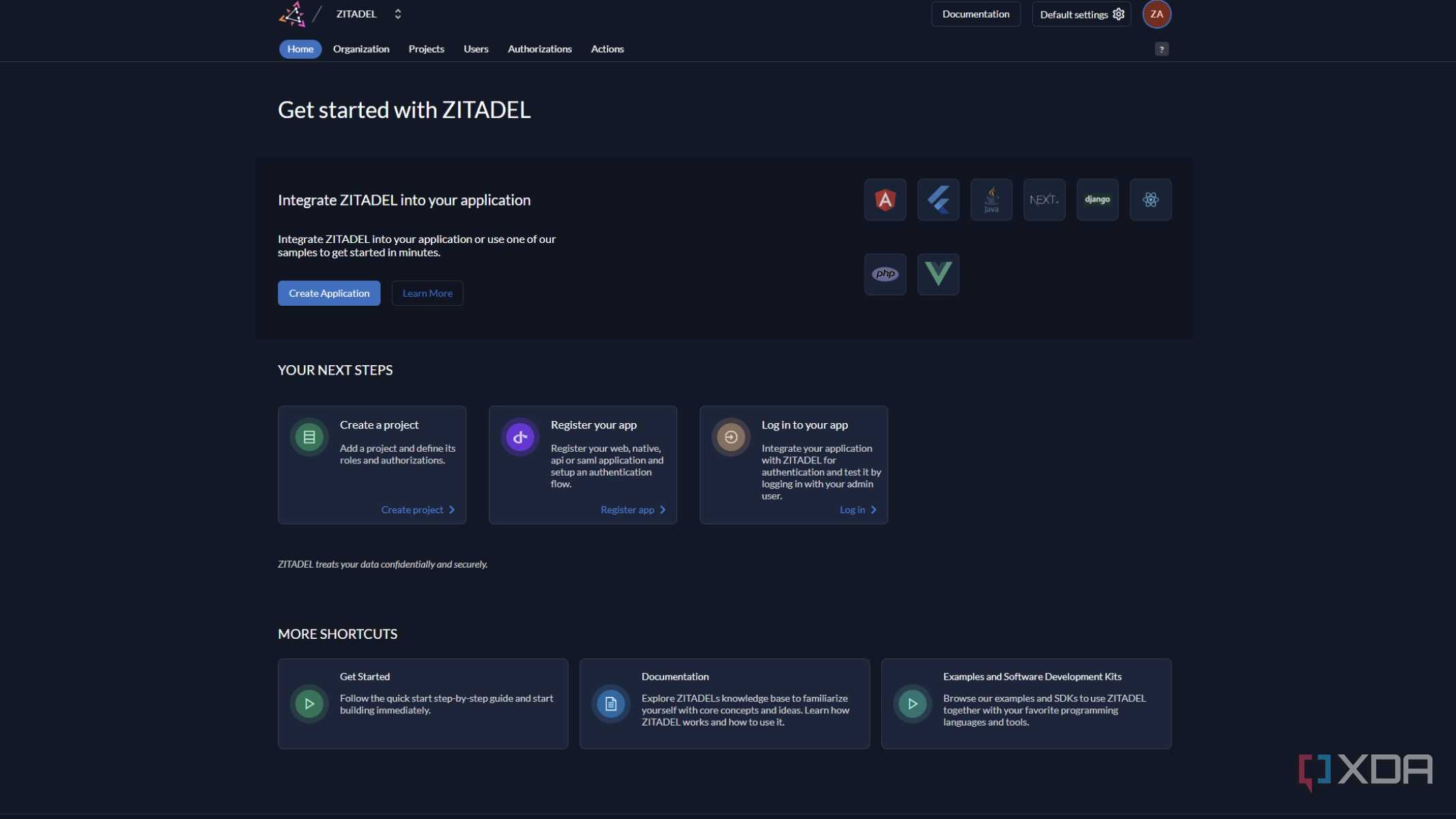1456x819 pixels.
Task: Select the Django framework icon
Action: [x=1097, y=199]
